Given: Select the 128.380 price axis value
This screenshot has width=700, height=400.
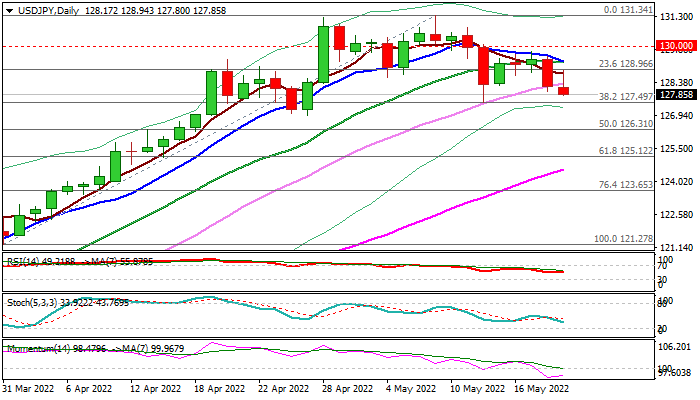Looking at the screenshot, I should (676, 83).
